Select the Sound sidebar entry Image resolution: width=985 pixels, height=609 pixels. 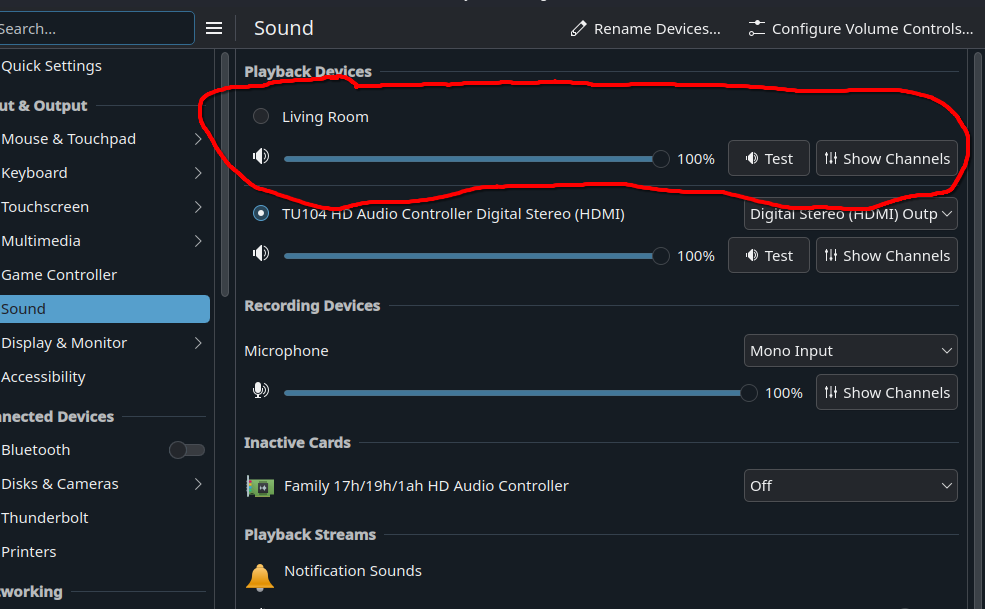[104, 309]
